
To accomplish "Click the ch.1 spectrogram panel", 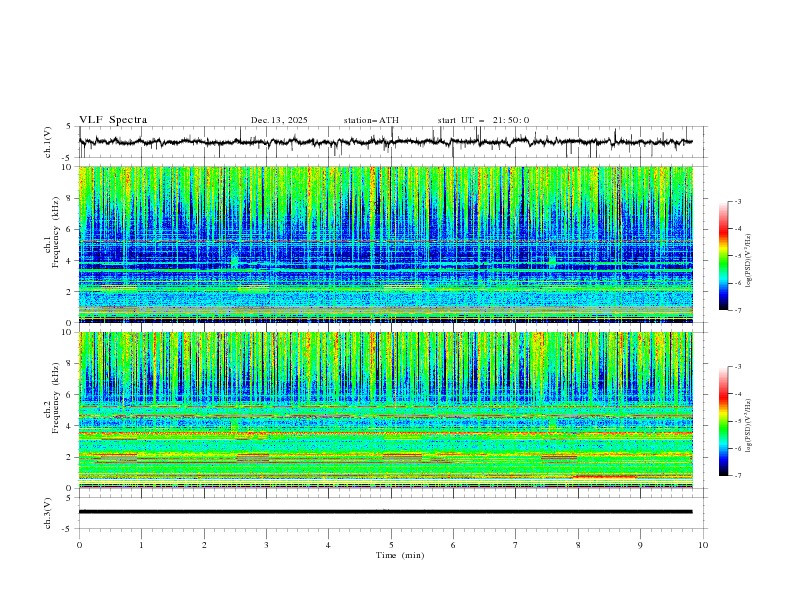I will pos(386,244).
